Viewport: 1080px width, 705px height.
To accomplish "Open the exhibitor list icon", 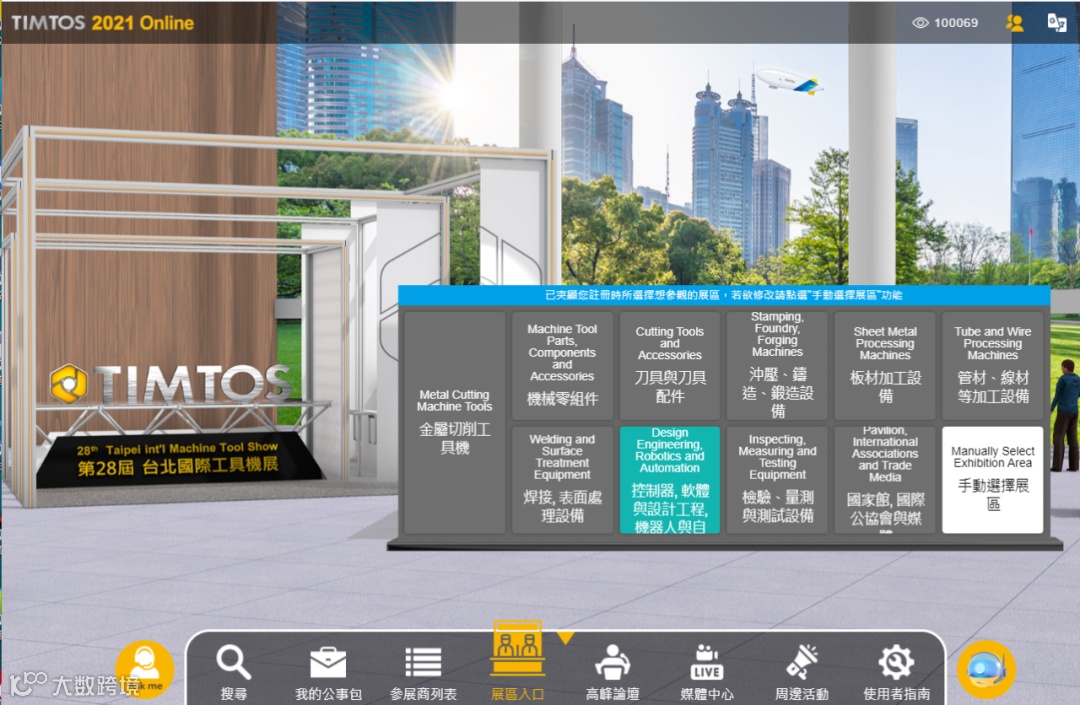I will 423,663.
